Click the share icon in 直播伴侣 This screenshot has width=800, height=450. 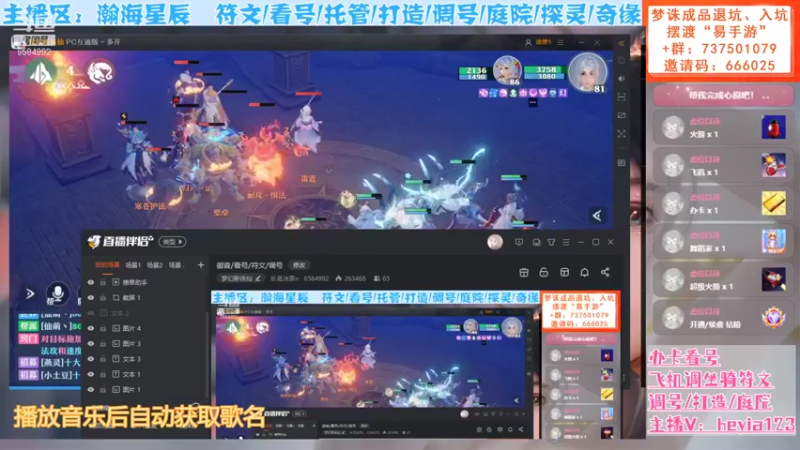605,272
